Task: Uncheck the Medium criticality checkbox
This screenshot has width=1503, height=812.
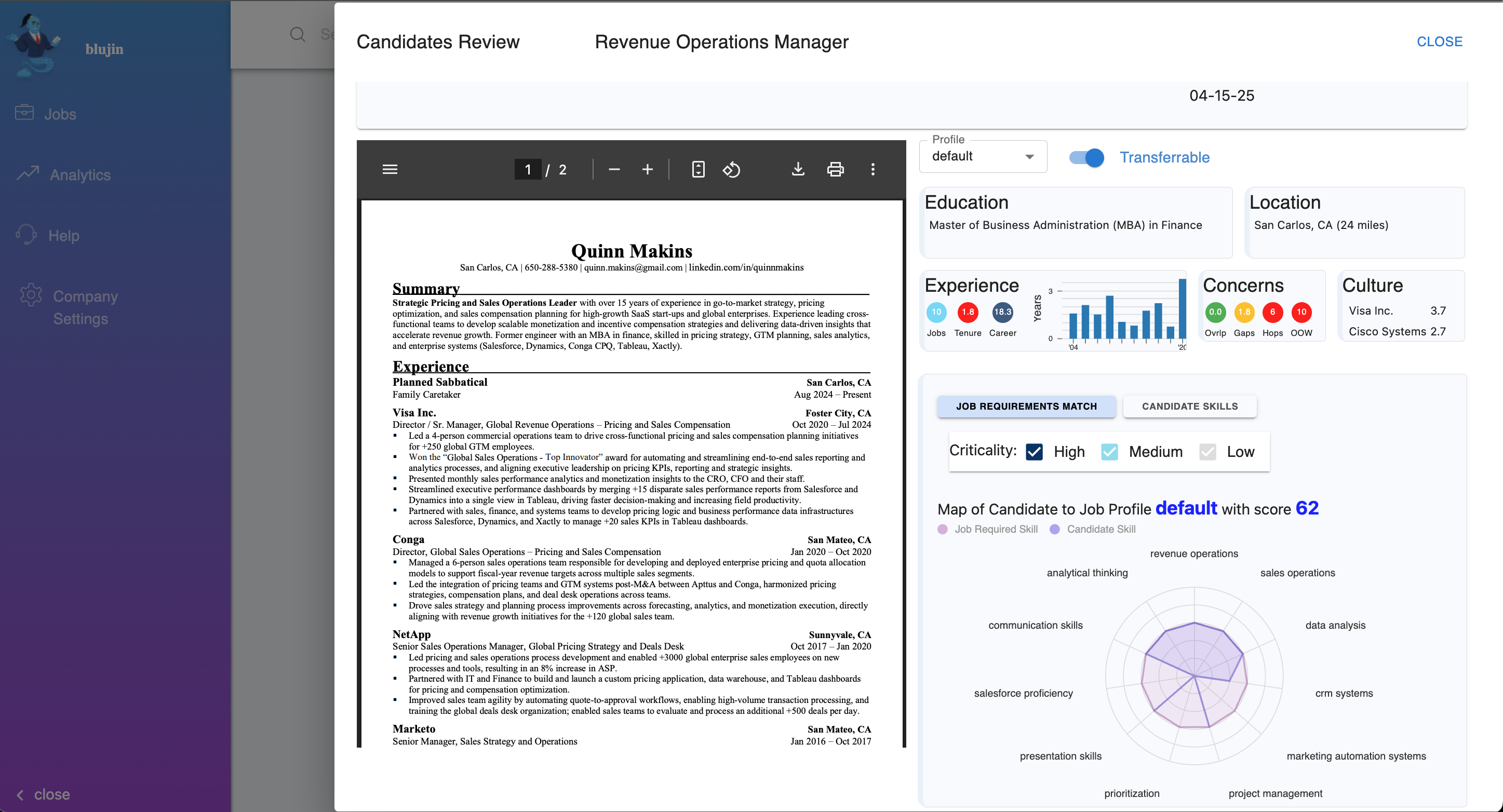Action: [x=1109, y=452]
